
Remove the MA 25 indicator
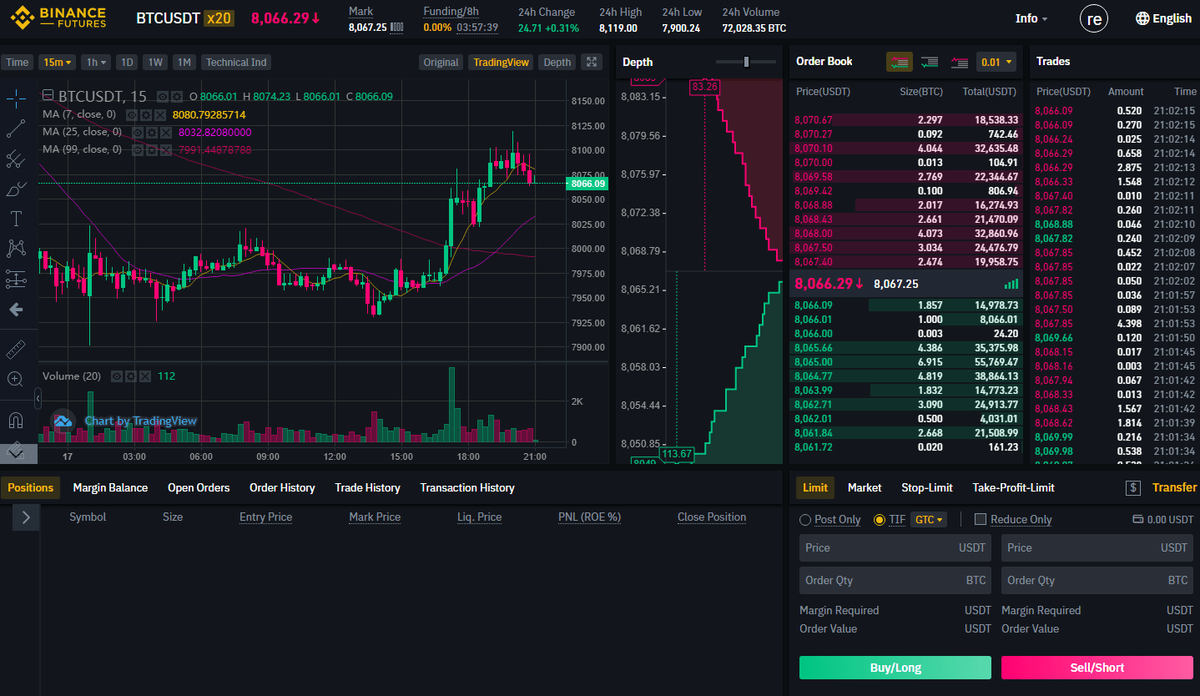click(165, 132)
